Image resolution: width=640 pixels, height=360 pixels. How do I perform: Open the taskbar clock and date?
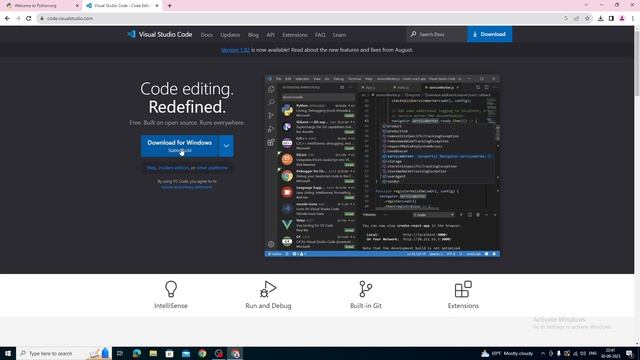(610, 353)
